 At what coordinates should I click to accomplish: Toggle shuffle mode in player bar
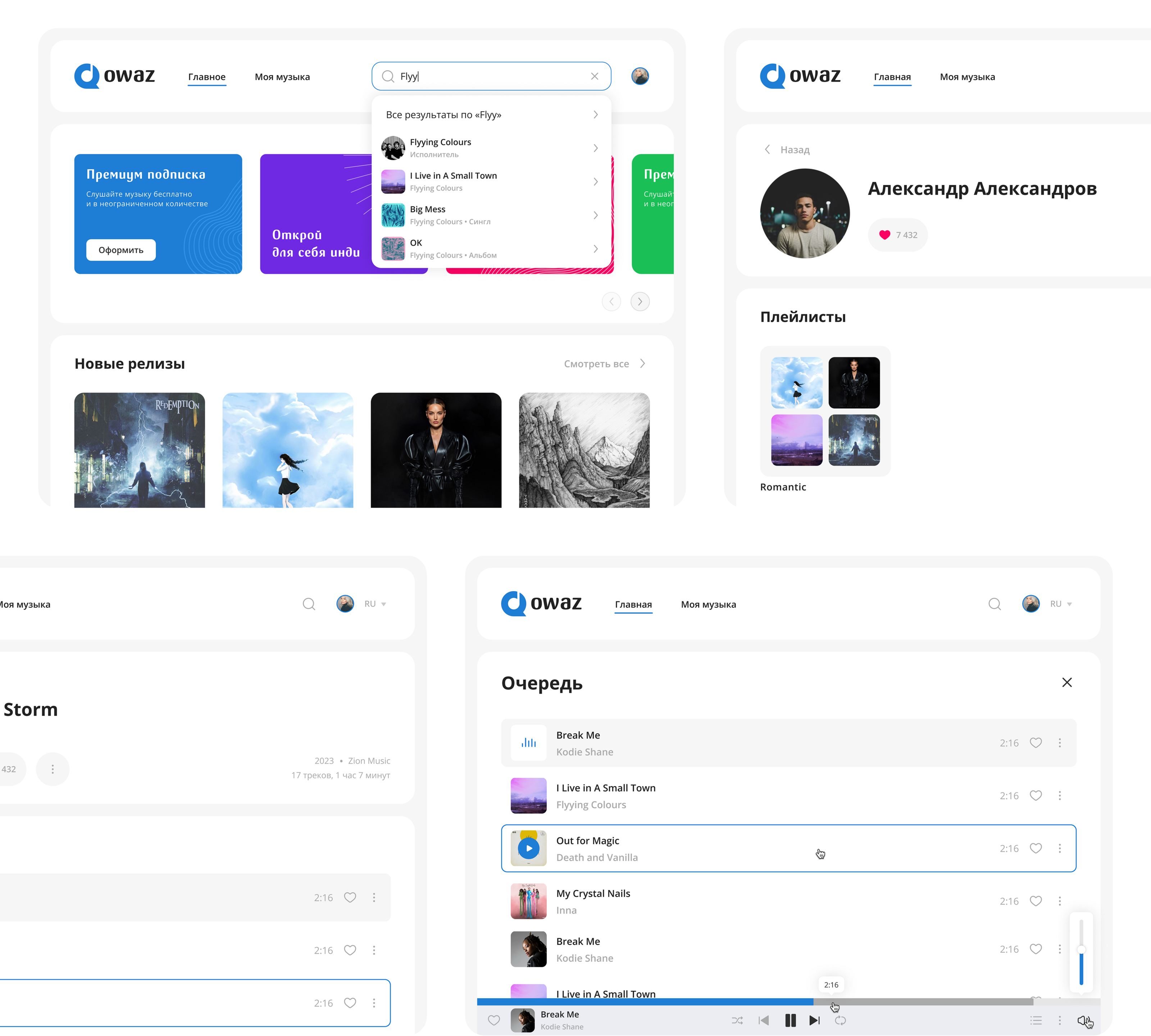[x=737, y=1021]
